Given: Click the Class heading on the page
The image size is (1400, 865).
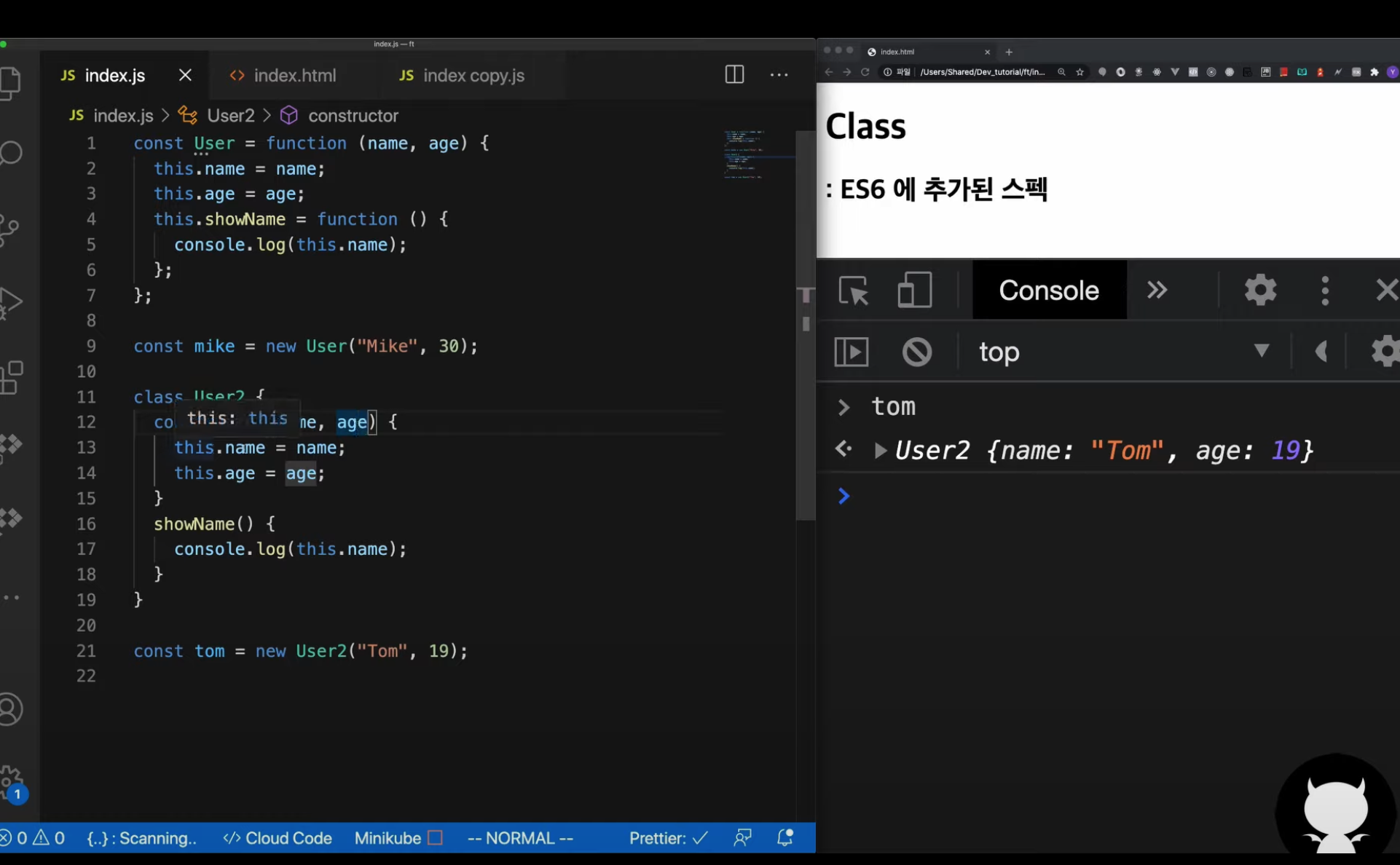Looking at the screenshot, I should (865, 126).
